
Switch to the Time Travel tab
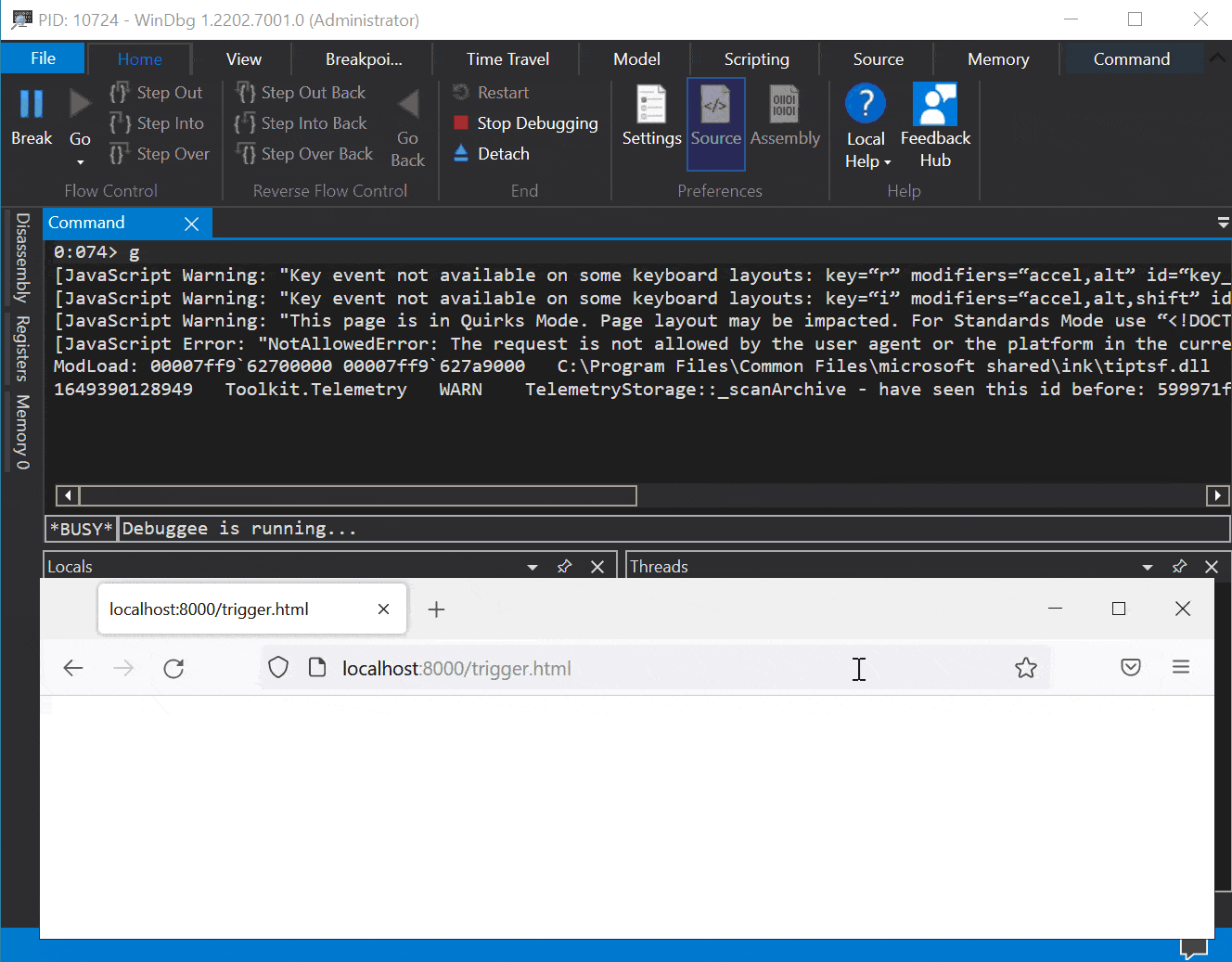[507, 59]
